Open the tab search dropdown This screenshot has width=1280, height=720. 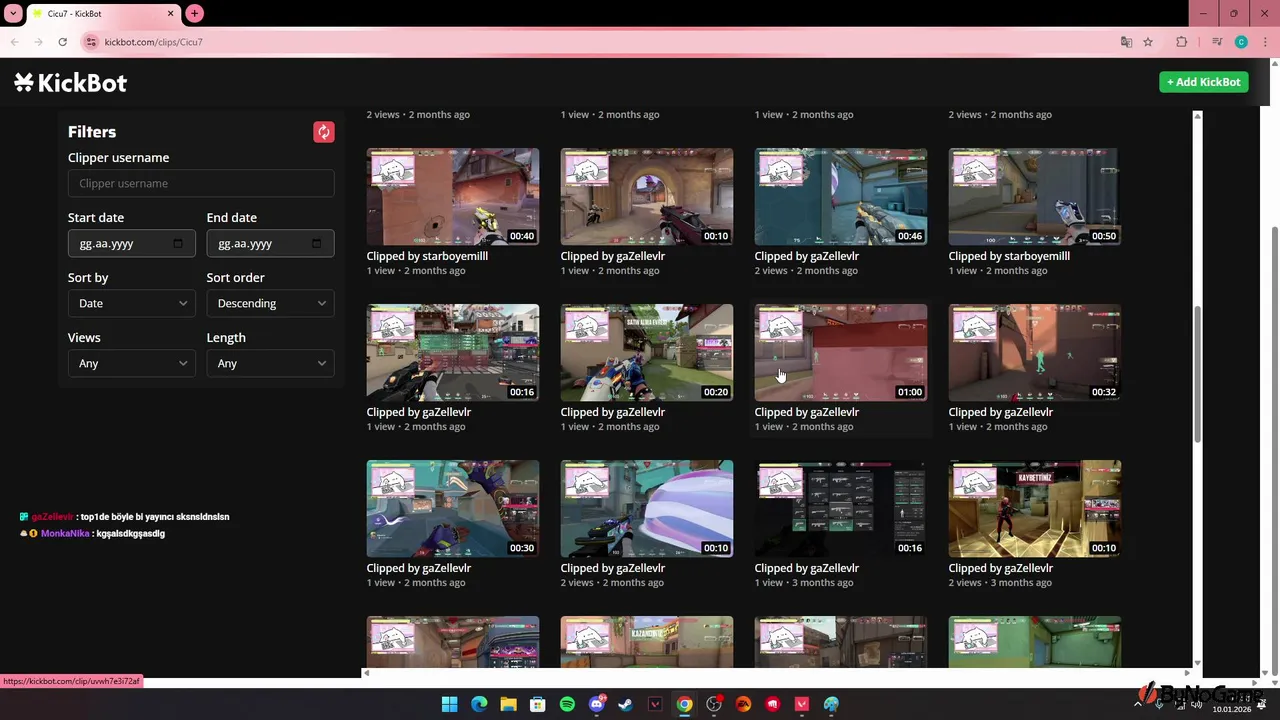tap(13, 13)
